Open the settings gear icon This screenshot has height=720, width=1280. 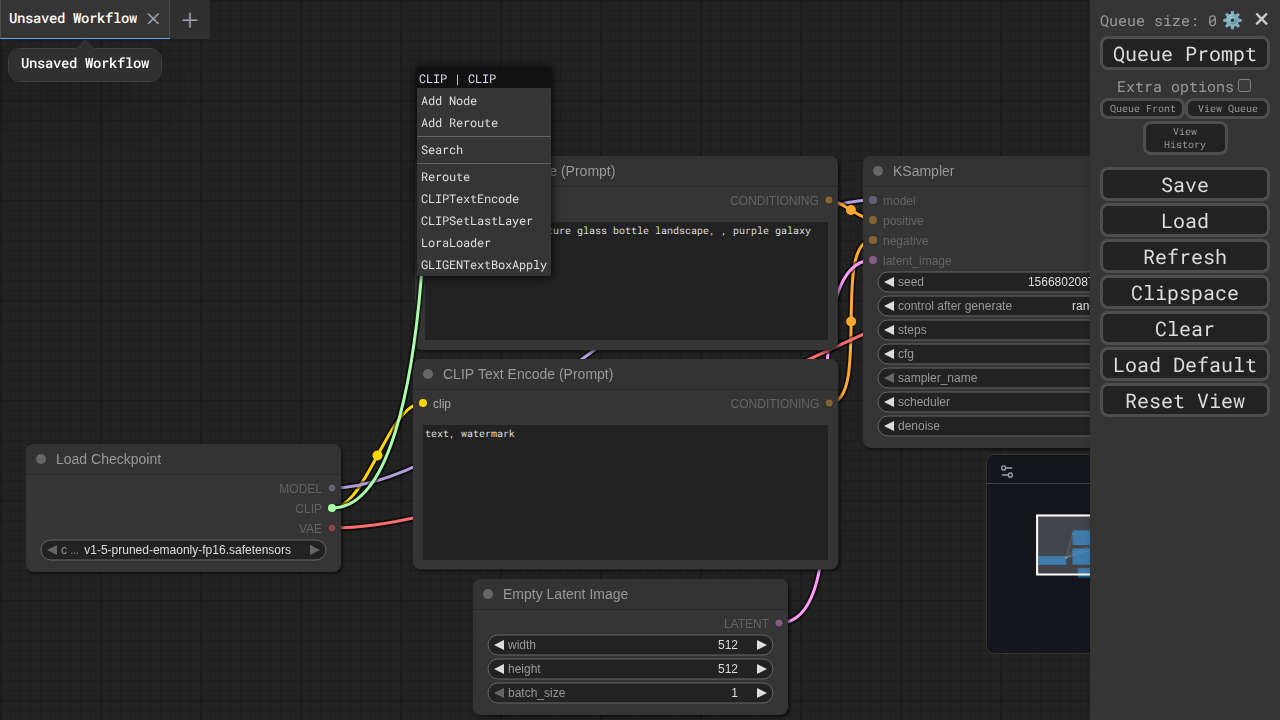[1232, 20]
